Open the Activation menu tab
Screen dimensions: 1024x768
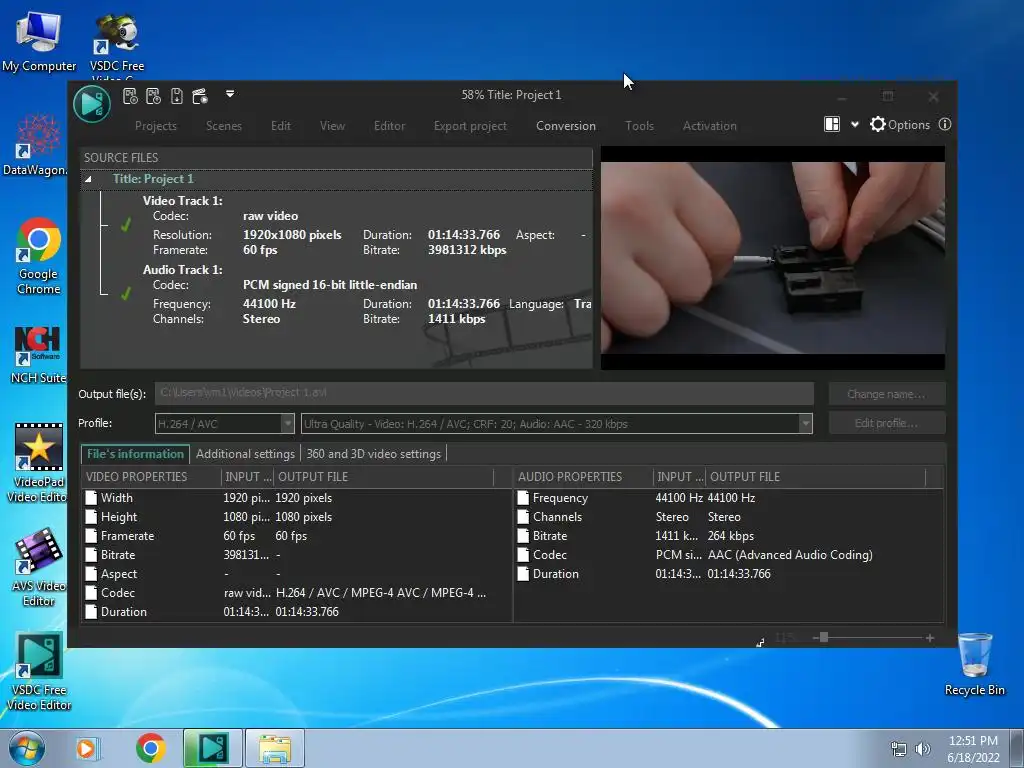710,125
